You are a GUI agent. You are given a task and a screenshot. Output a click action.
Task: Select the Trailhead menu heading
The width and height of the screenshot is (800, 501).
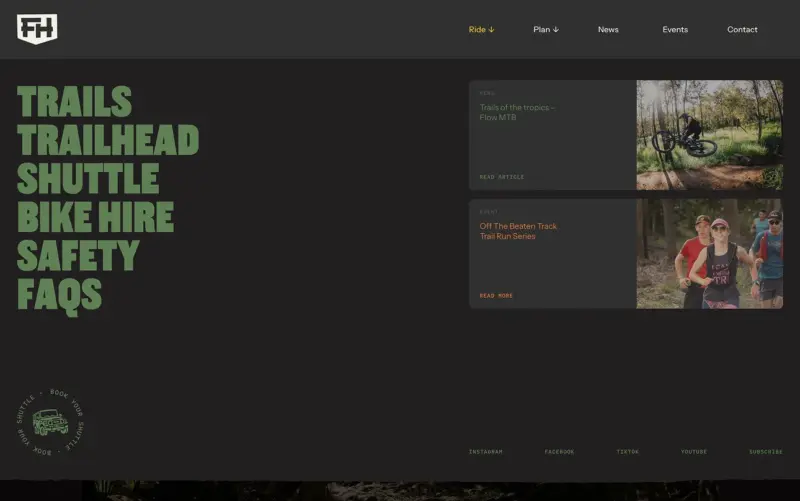pos(108,140)
